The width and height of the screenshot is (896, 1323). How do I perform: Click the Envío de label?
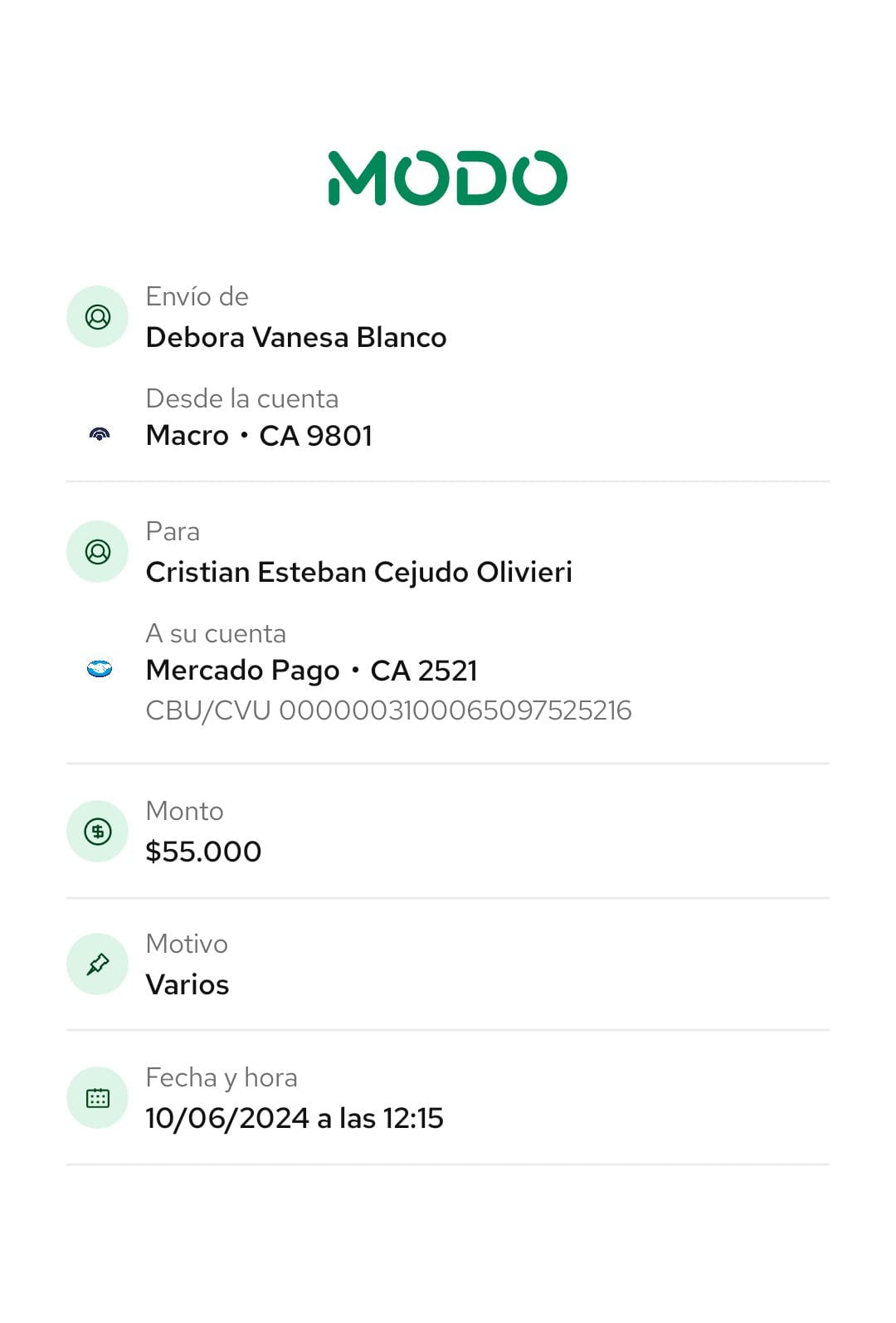click(x=197, y=296)
